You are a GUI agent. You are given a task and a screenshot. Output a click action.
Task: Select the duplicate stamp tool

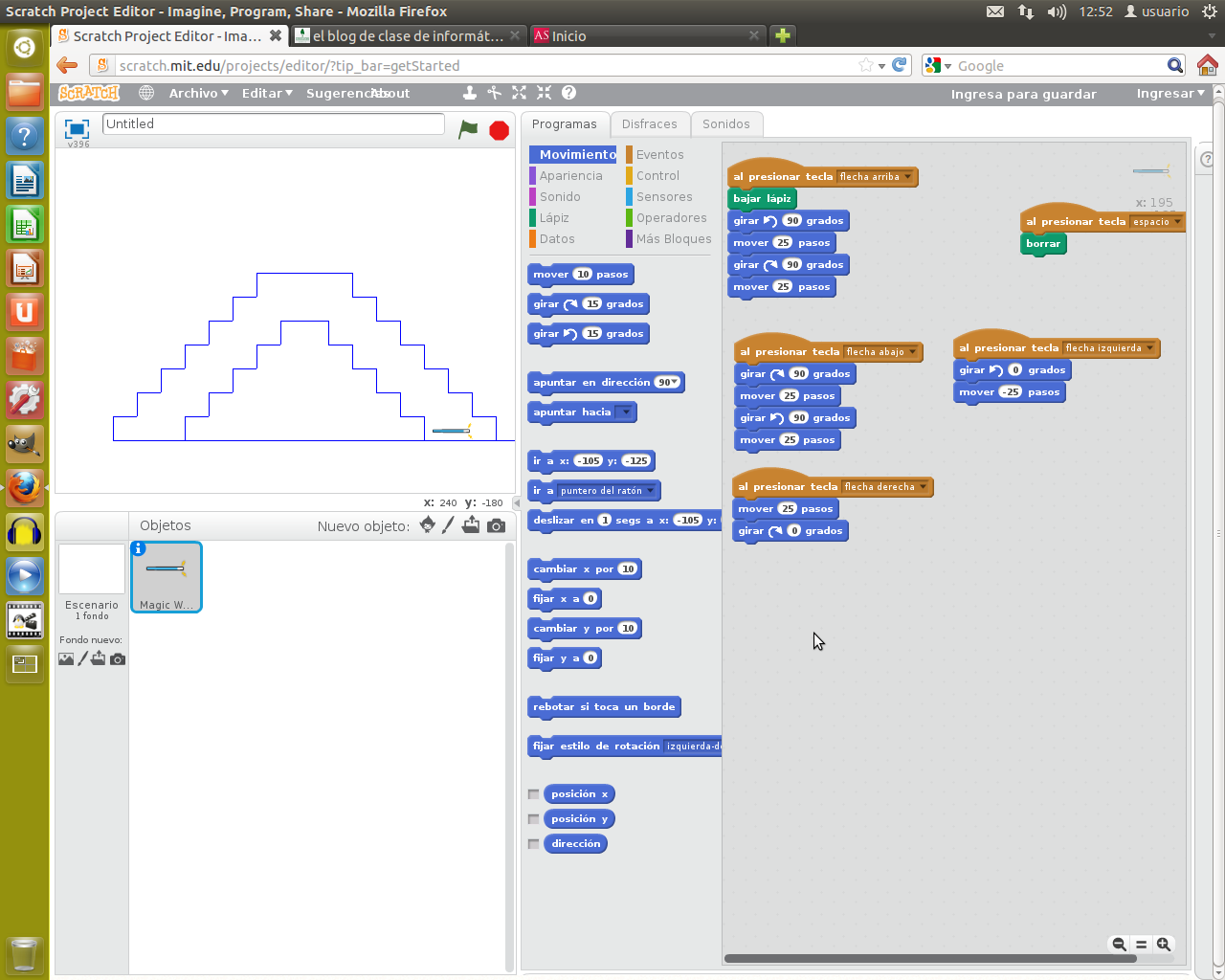[470, 93]
